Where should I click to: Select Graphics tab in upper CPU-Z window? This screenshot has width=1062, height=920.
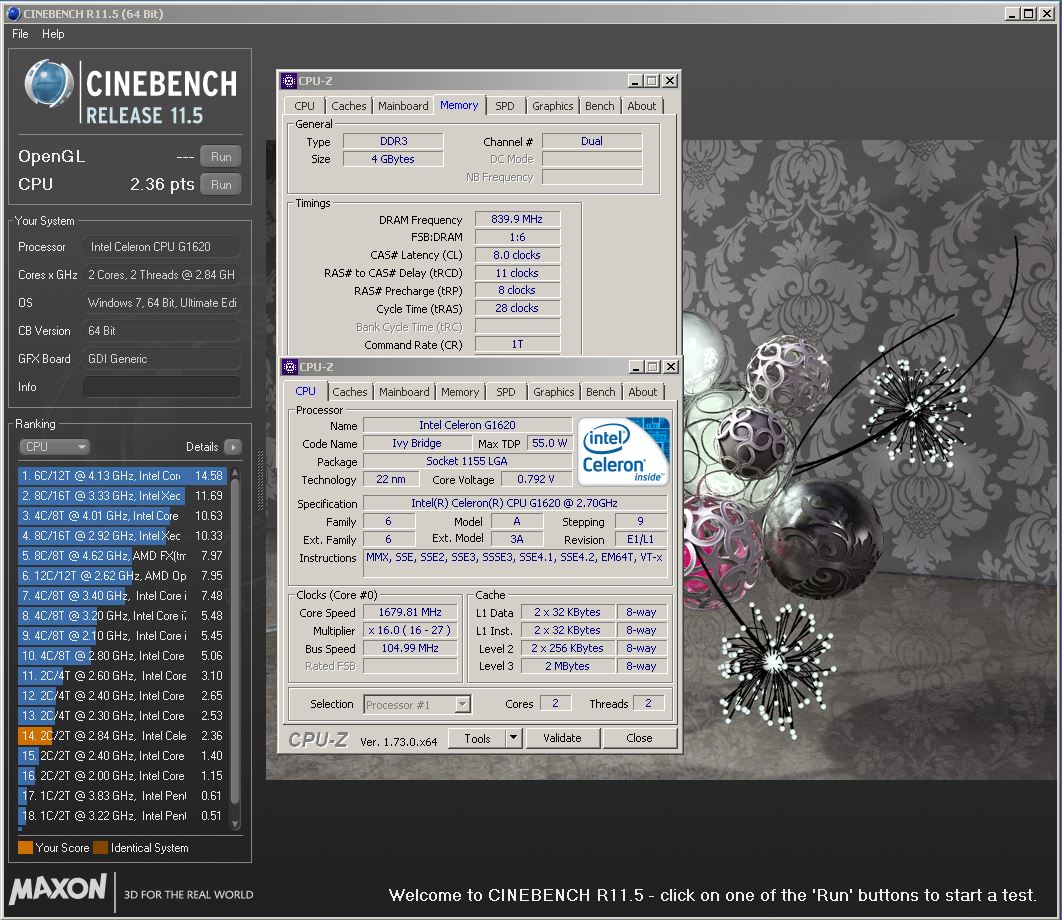pos(553,106)
